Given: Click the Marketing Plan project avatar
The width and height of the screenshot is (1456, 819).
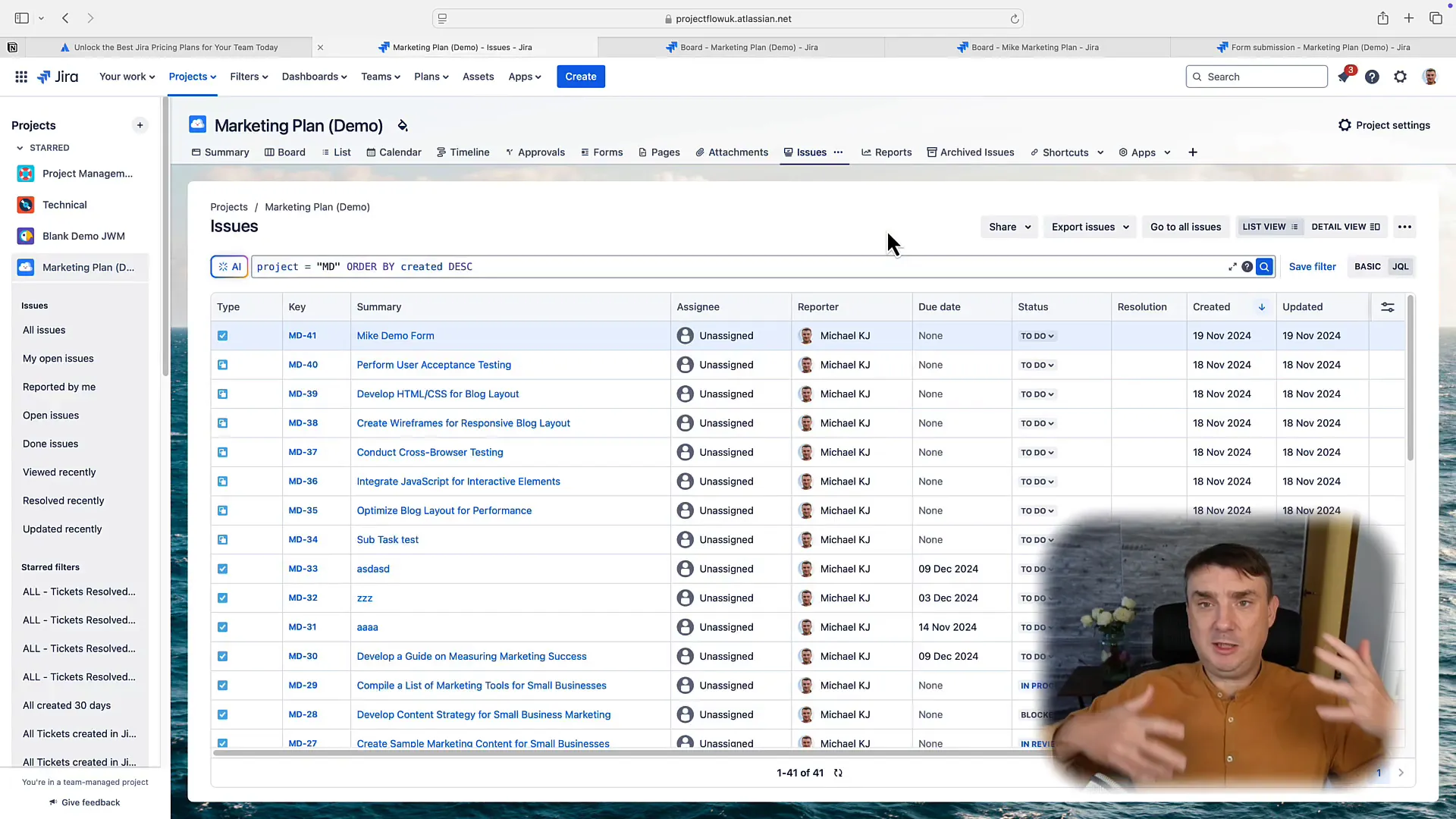Looking at the screenshot, I should pos(197,124).
